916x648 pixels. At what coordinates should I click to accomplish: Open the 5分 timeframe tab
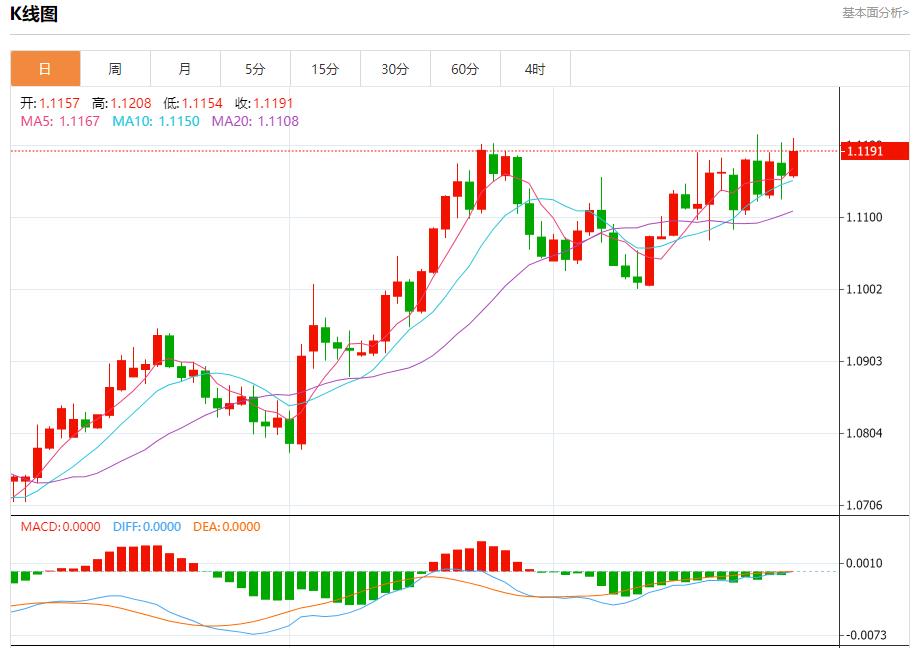tap(255, 69)
